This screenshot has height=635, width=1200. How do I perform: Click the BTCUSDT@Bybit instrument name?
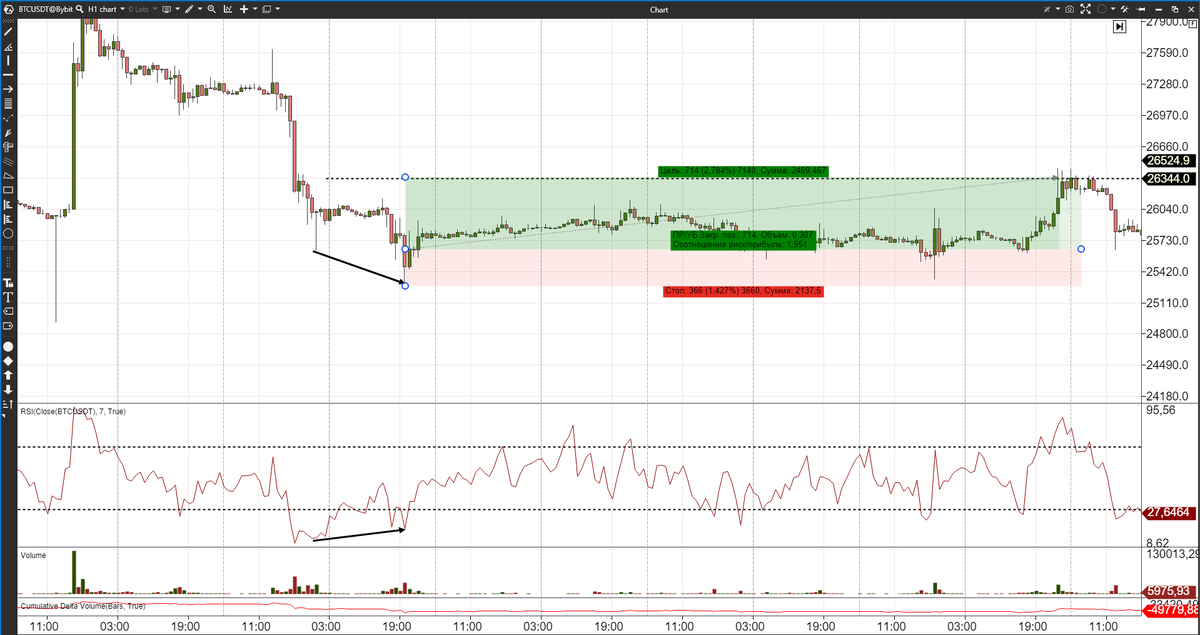coord(46,9)
